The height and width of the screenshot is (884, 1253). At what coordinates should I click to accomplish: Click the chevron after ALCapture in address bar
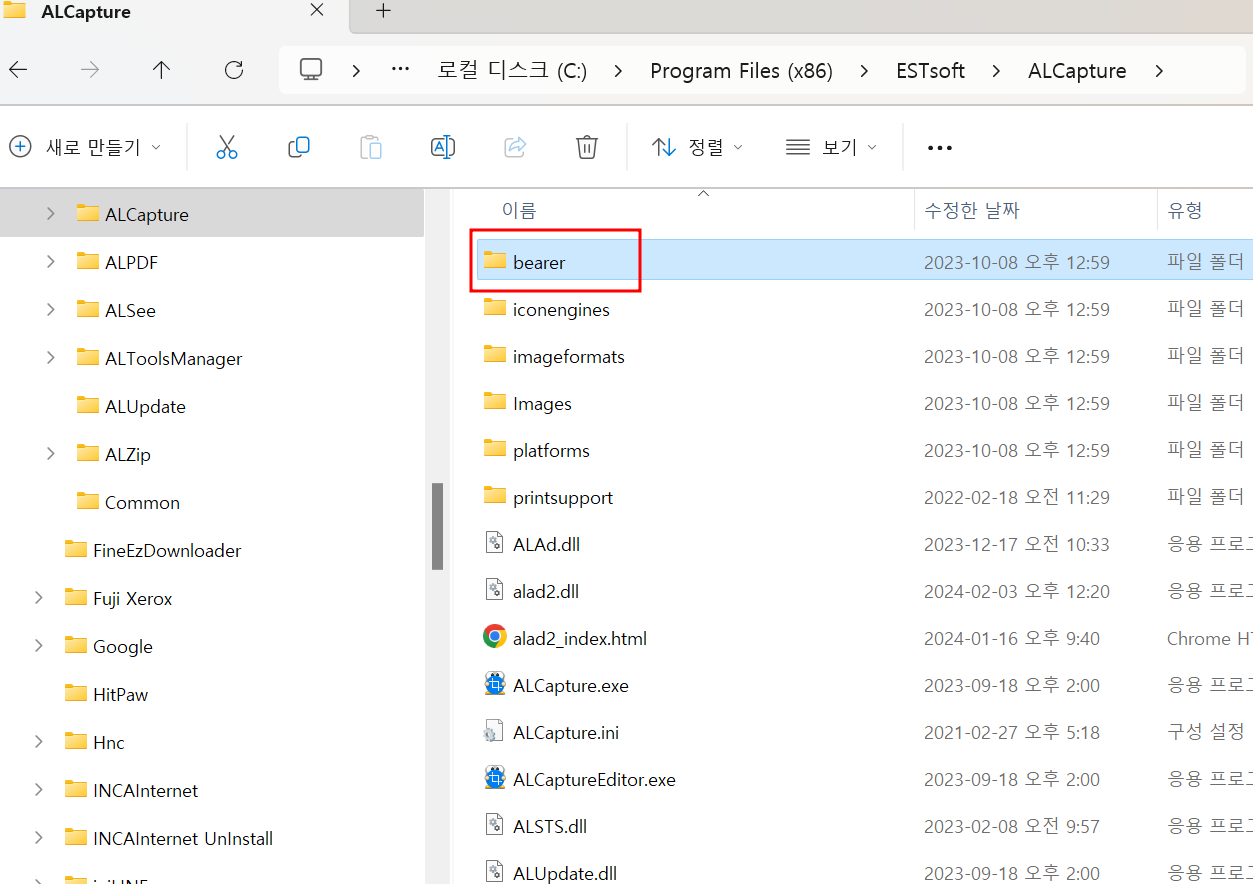tap(1159, 71)
